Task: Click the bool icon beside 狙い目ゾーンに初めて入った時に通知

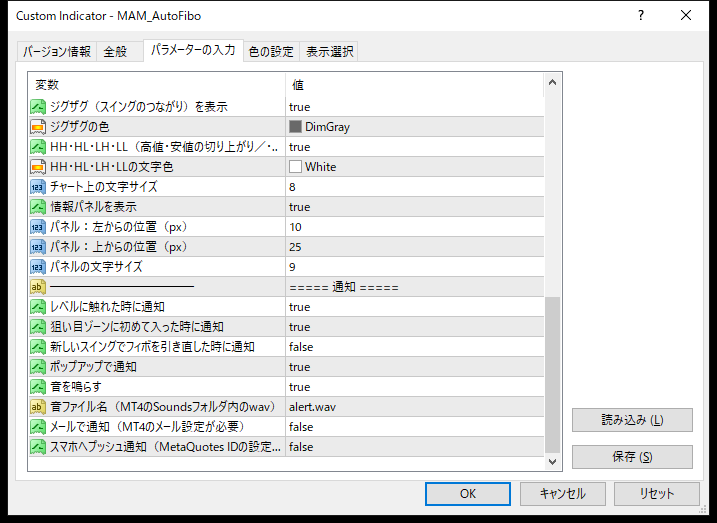Action: coord(38,327)
